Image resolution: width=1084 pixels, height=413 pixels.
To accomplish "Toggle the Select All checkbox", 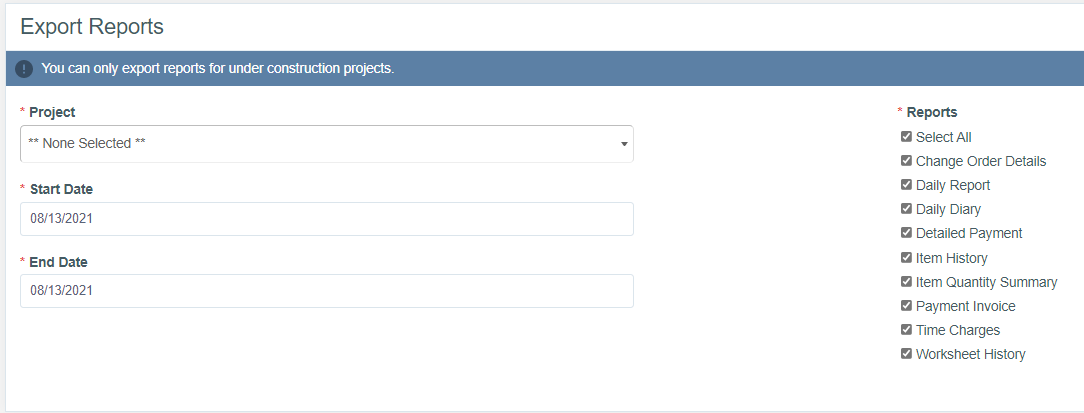I will (906, 137).
